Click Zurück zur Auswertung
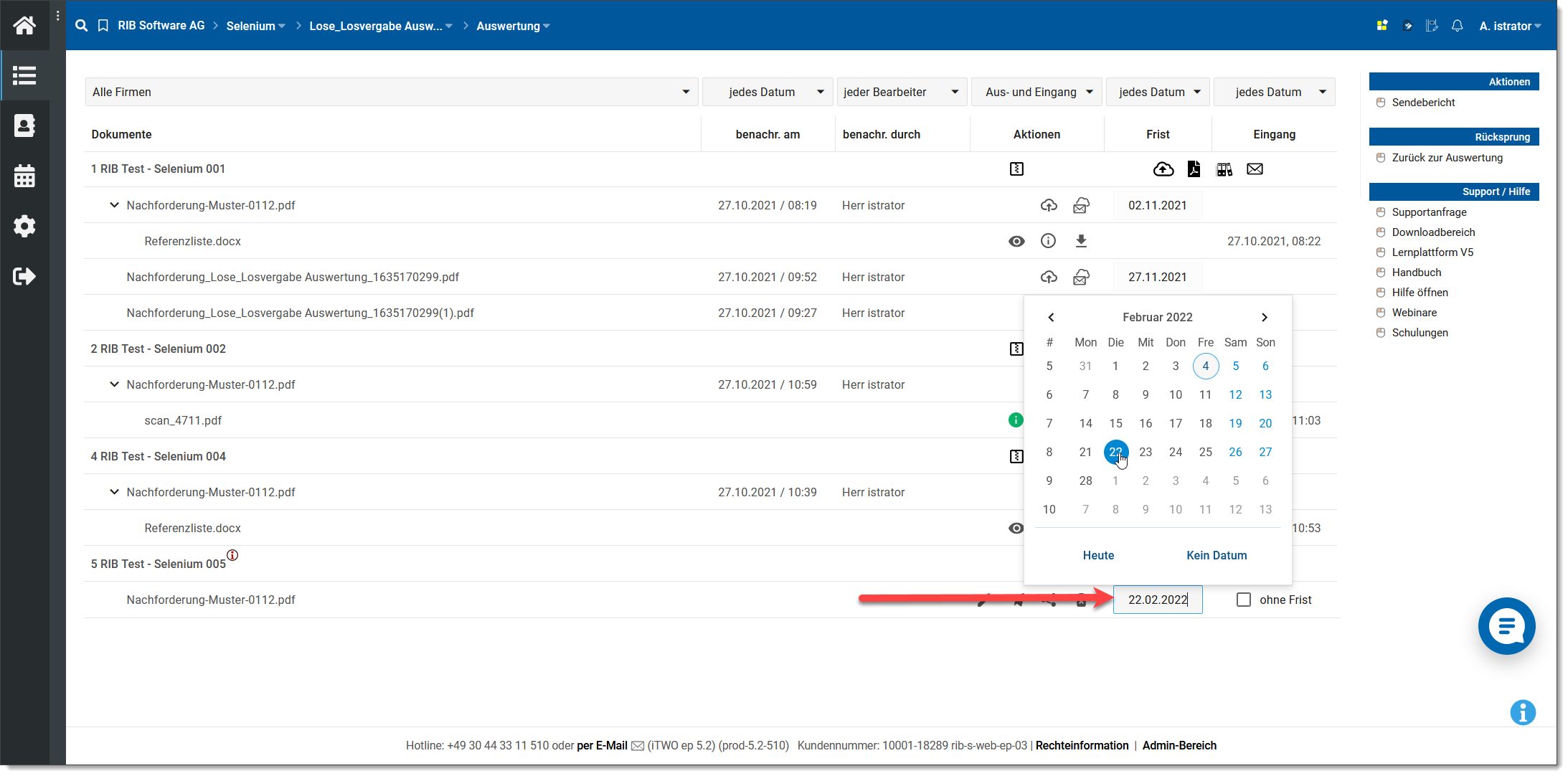The width and height of the screenshot is (1568, 776). [1447, 158]
